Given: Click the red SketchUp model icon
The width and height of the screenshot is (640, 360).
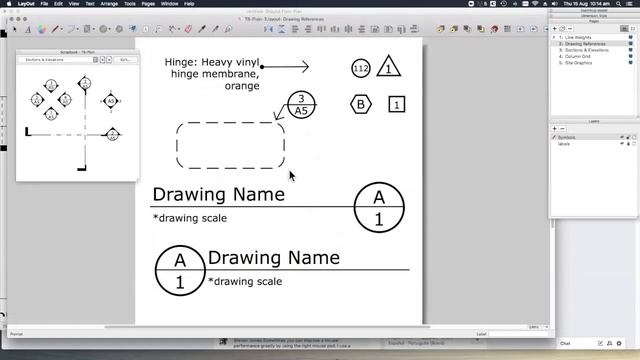Looking at the screenshot, I should [x=494, y=29].
